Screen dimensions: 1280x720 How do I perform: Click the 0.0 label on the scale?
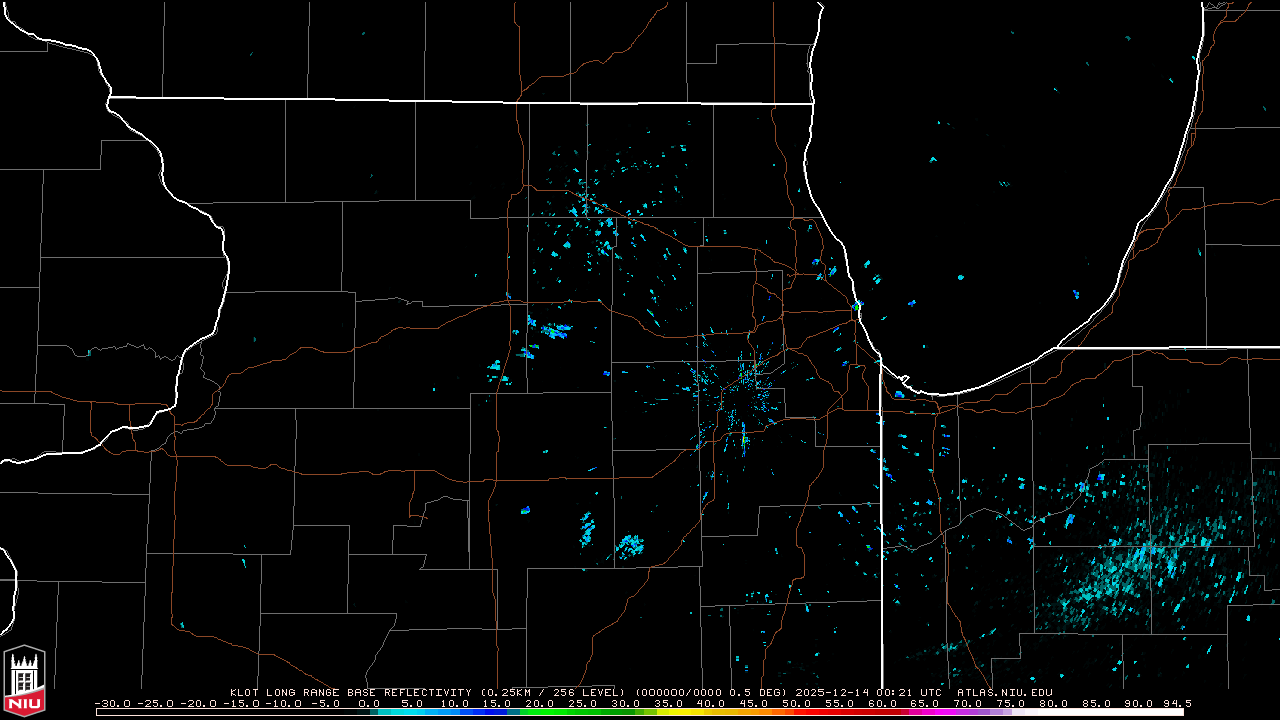tap(369, 703)
